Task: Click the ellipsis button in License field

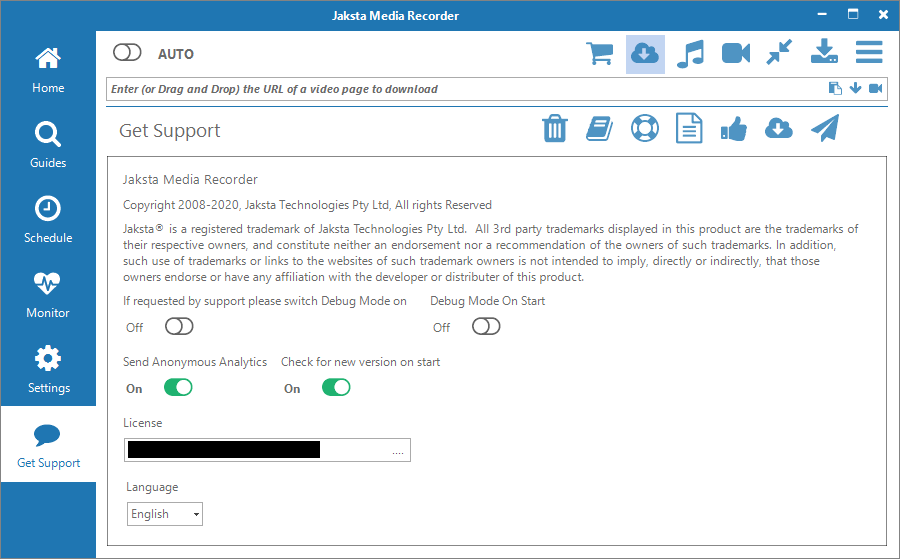Action: click(398, 452)
